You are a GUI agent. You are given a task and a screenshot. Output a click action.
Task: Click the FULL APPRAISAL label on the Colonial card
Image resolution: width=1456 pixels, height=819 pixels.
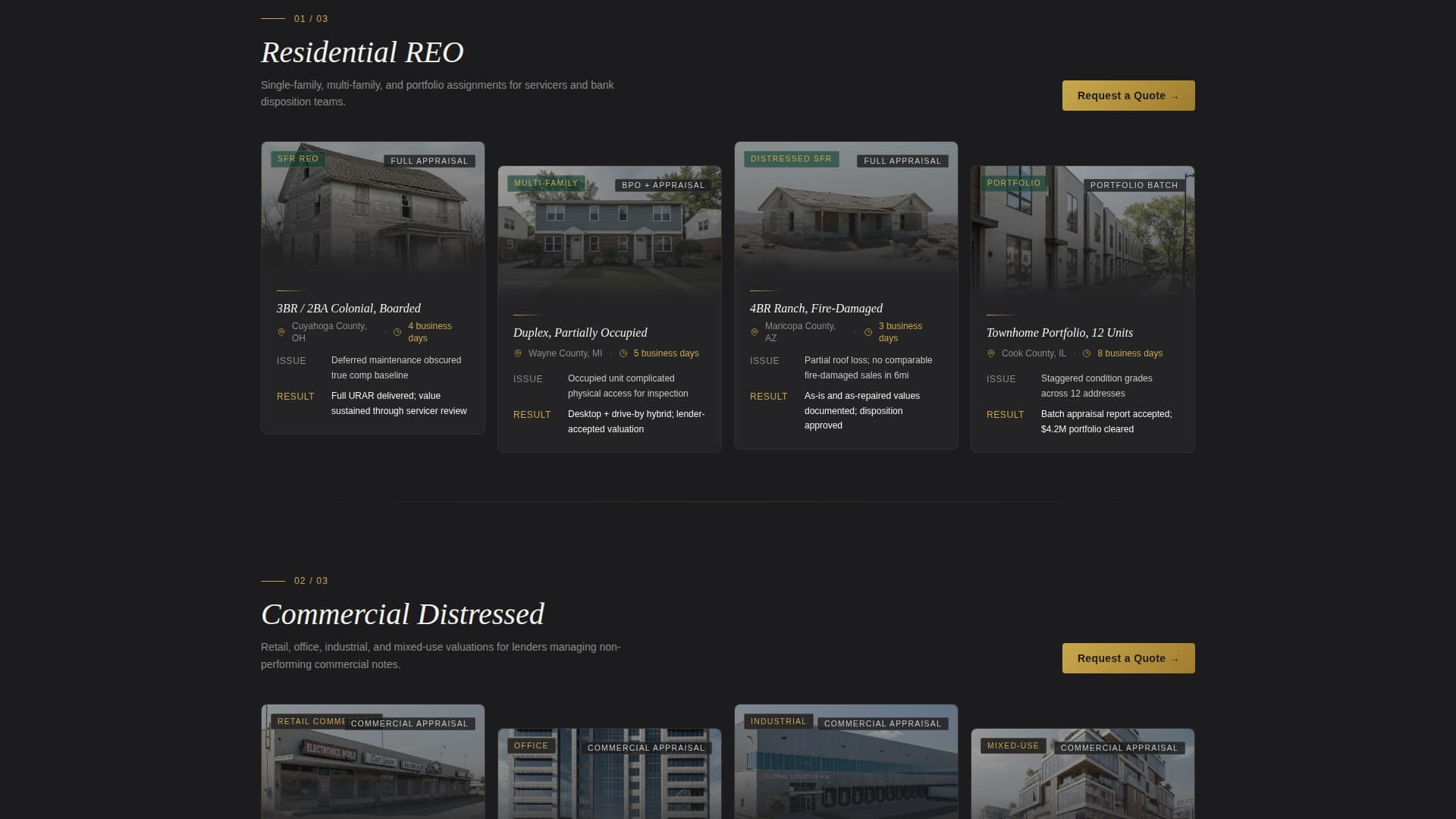point(428,160)
